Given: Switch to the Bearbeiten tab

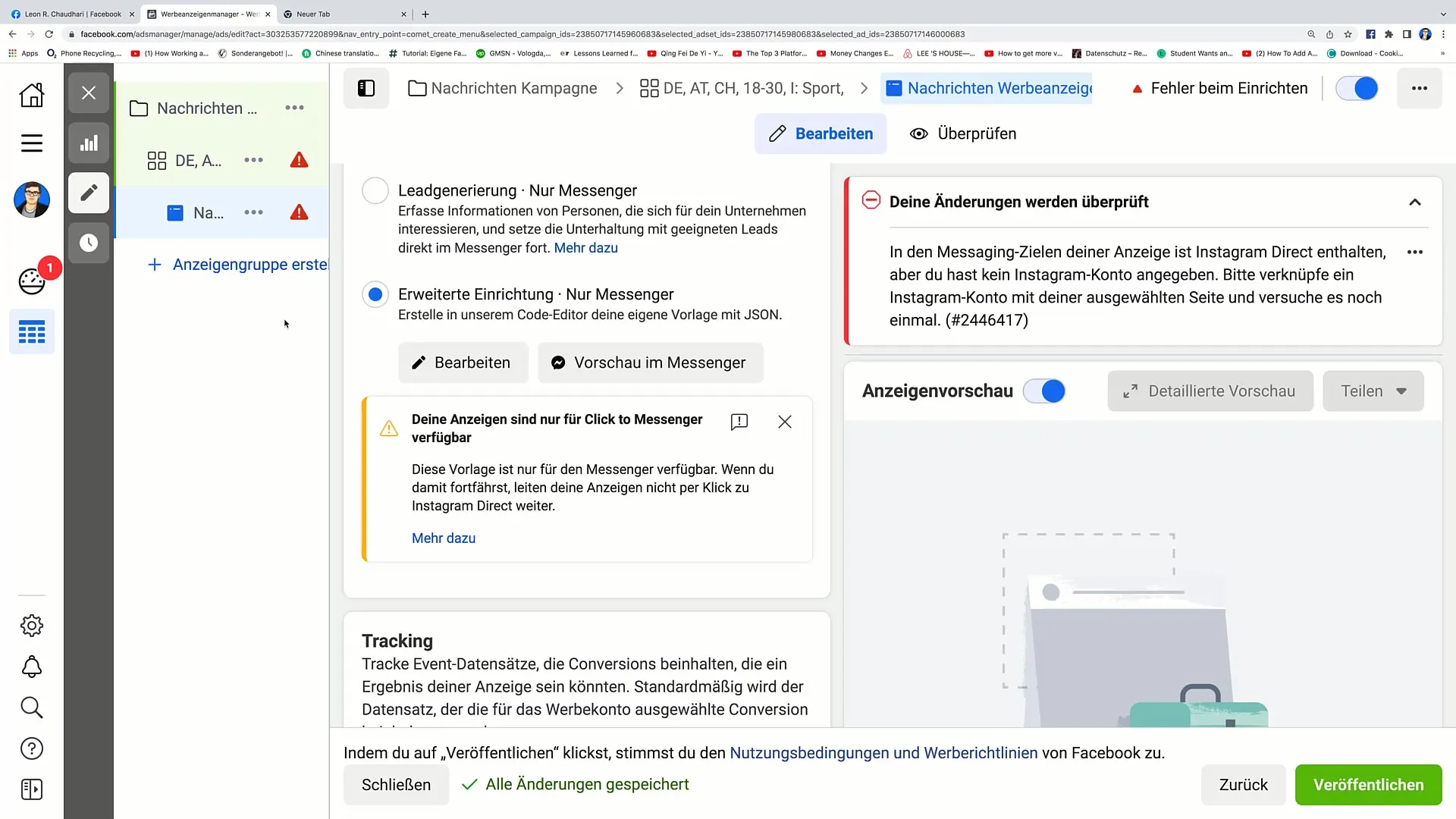Looking at the screenshot, I should 821,133.
